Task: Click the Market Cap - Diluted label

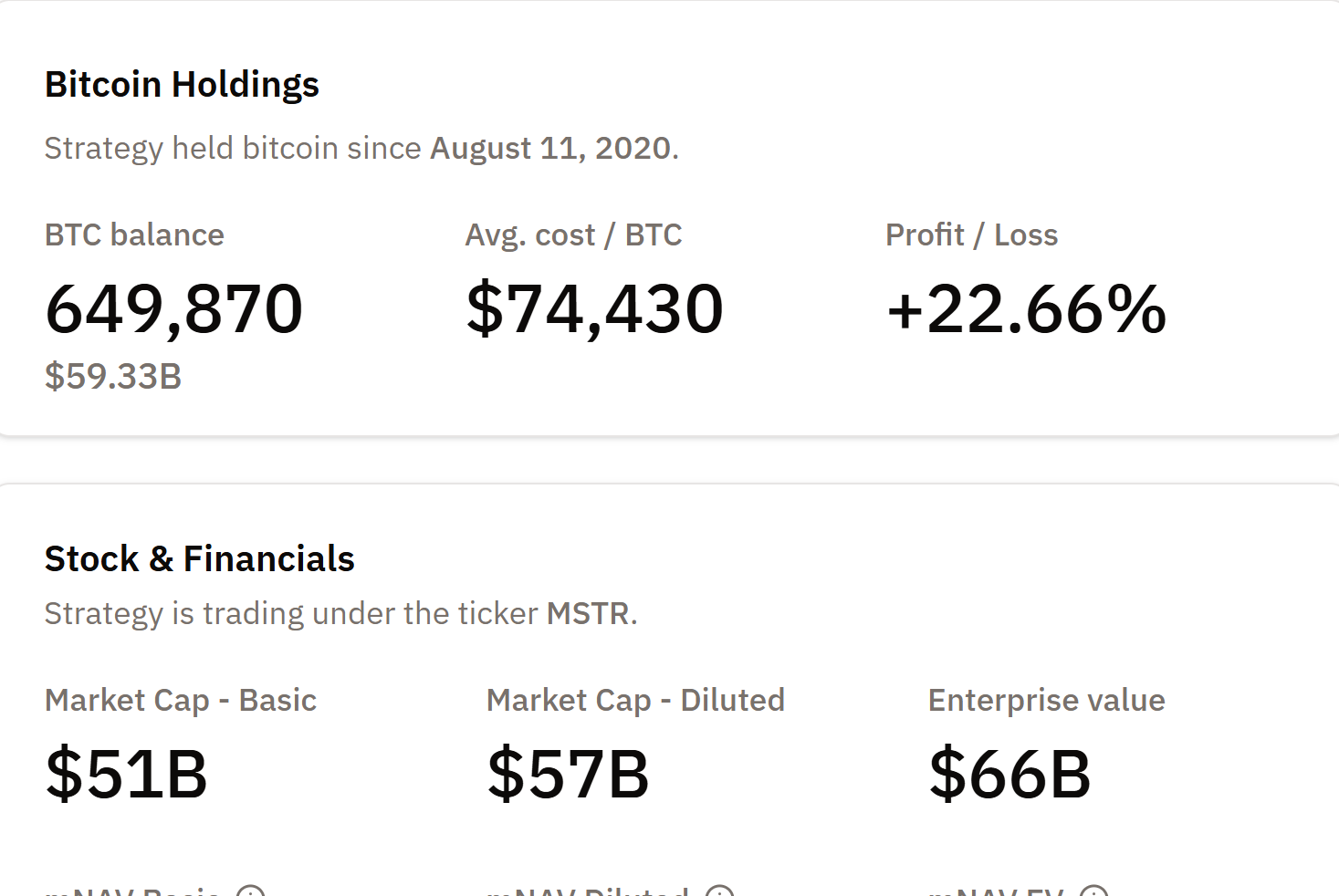Action: (635, 700)
